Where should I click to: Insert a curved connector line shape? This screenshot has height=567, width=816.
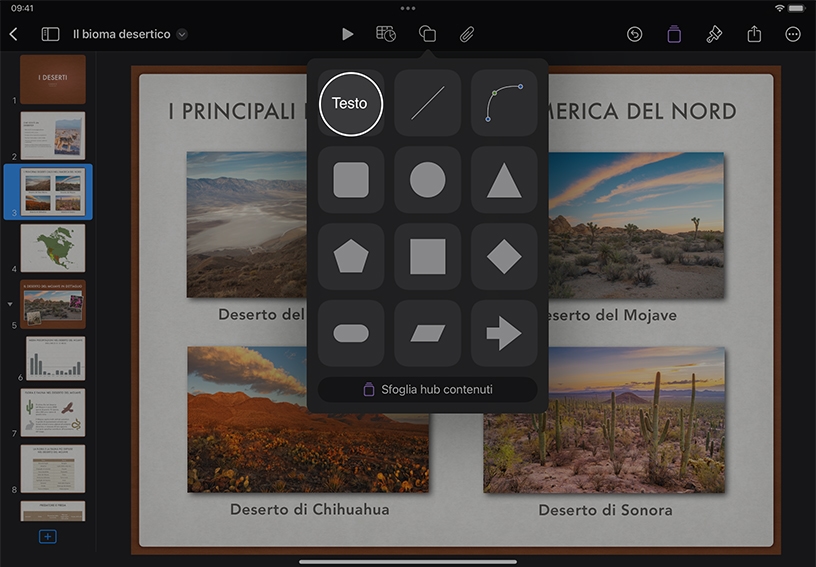(504, 103)
